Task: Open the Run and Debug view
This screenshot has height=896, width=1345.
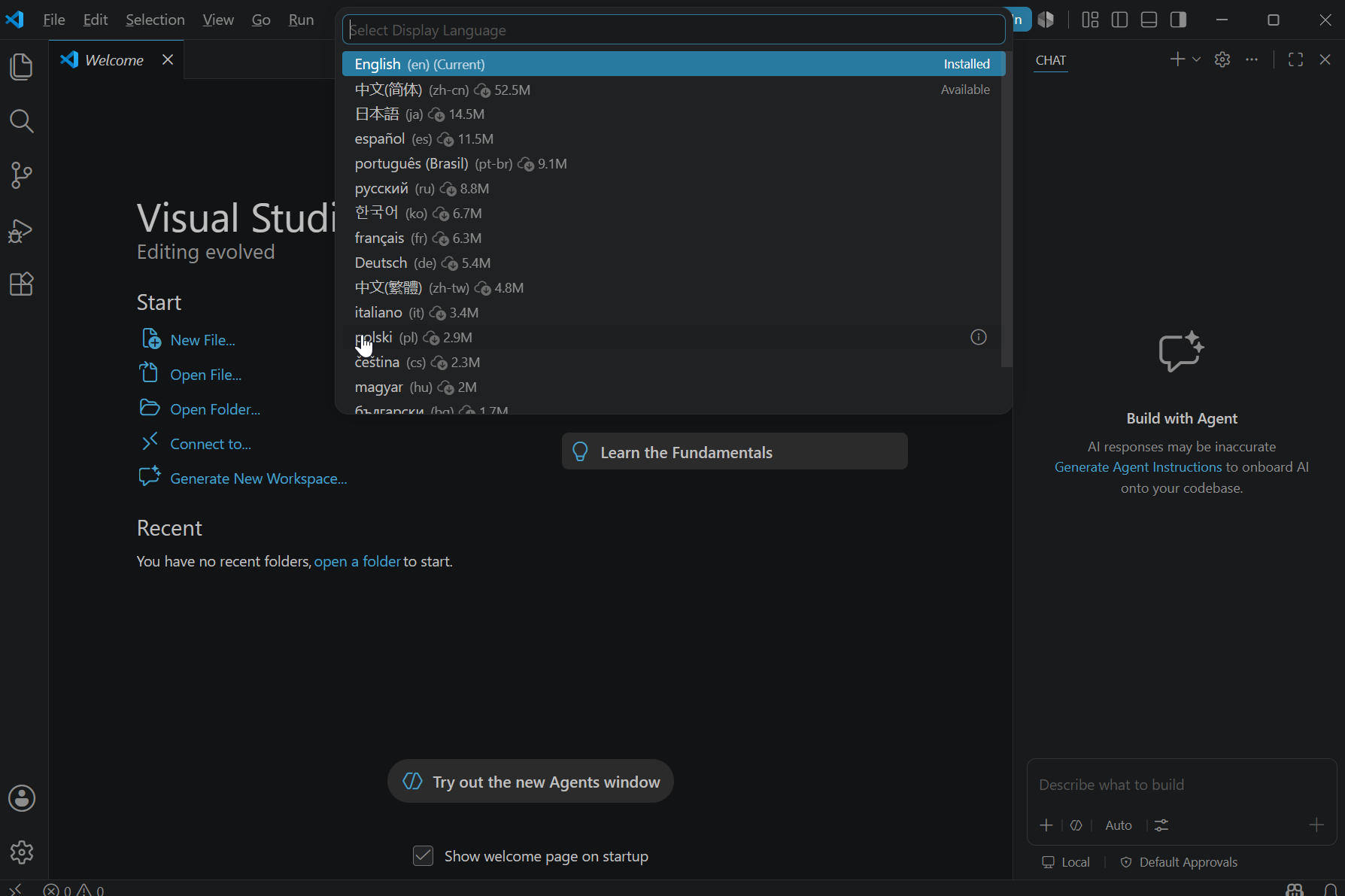Action: (22, 230)
